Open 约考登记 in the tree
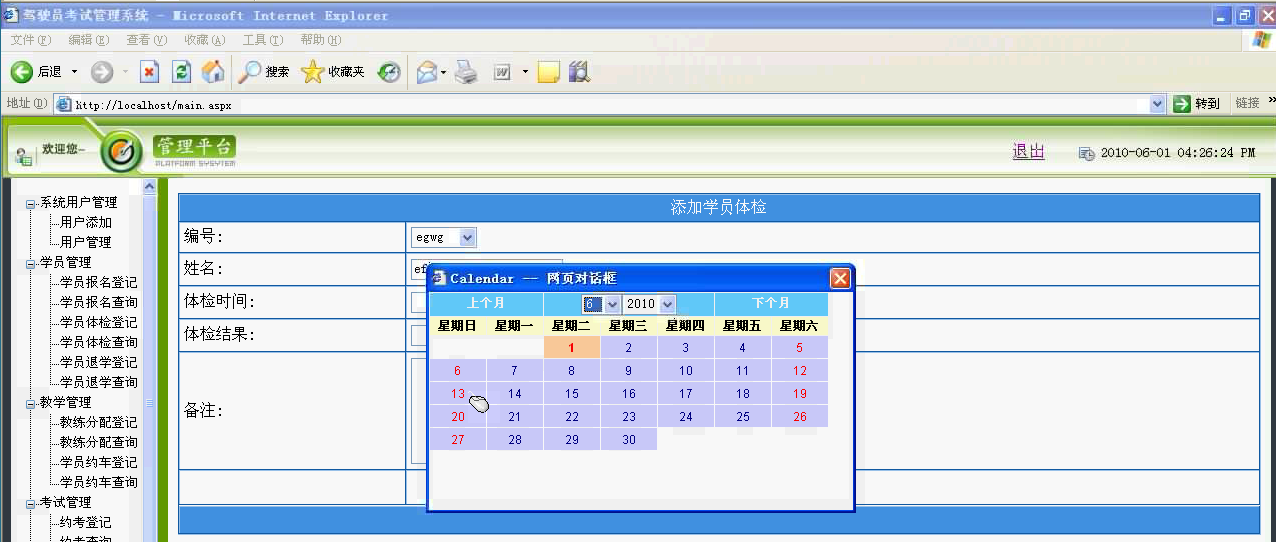 (86, 522)
